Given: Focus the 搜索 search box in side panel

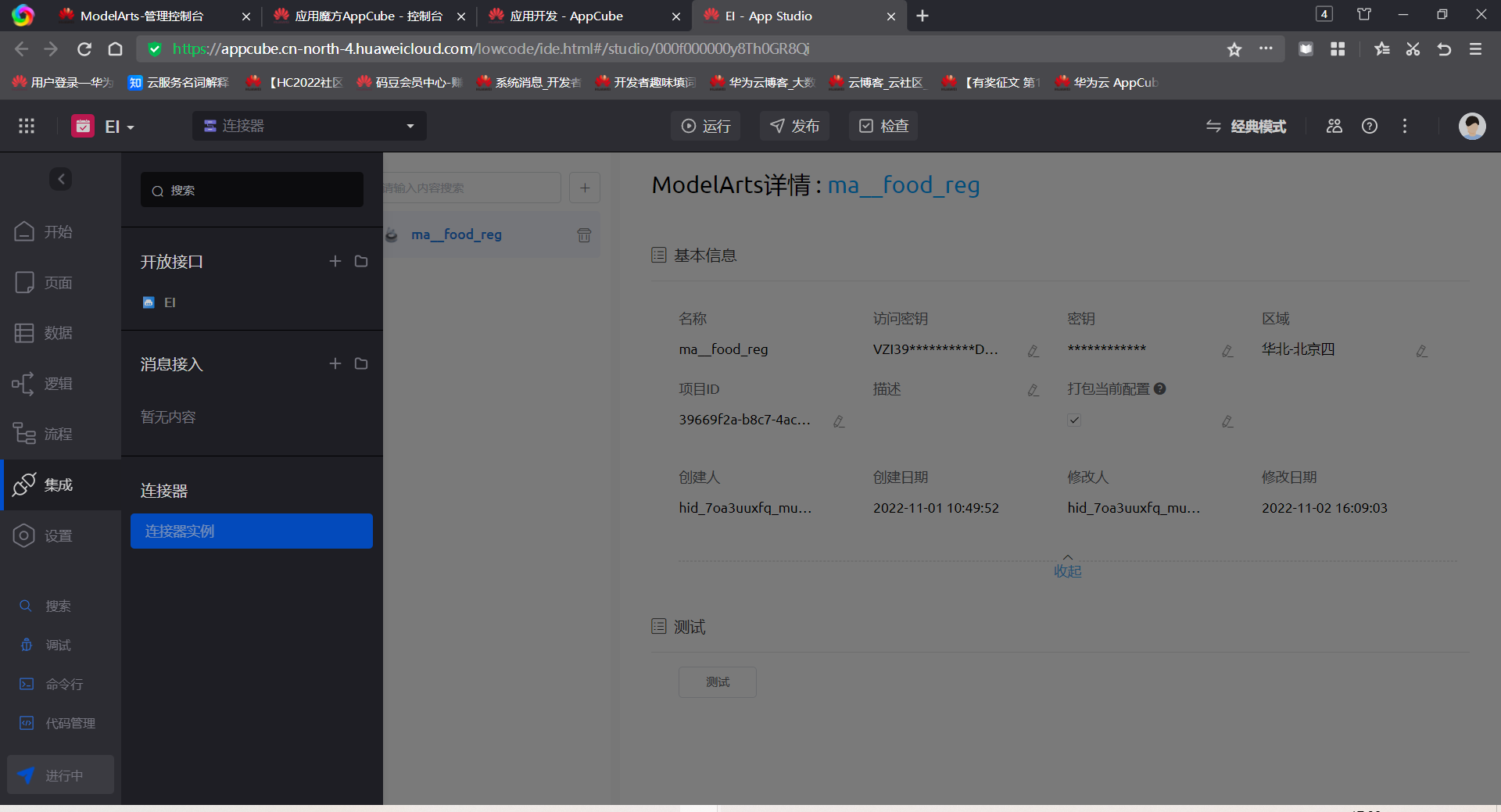Looking at the screenshot, I should pyautogui.click(x=252, y=190).
